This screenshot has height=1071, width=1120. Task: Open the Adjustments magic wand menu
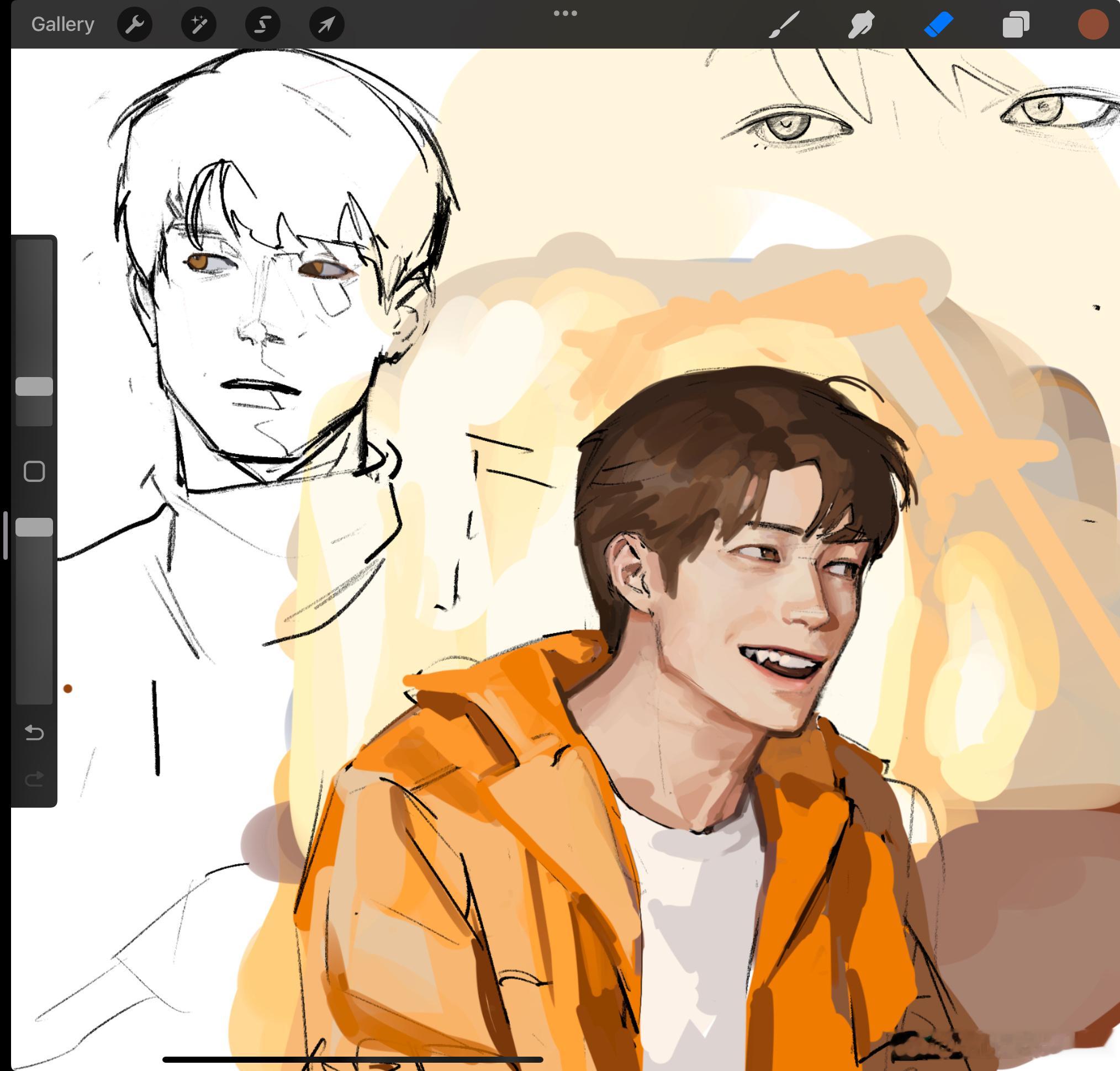pos(198,24)
